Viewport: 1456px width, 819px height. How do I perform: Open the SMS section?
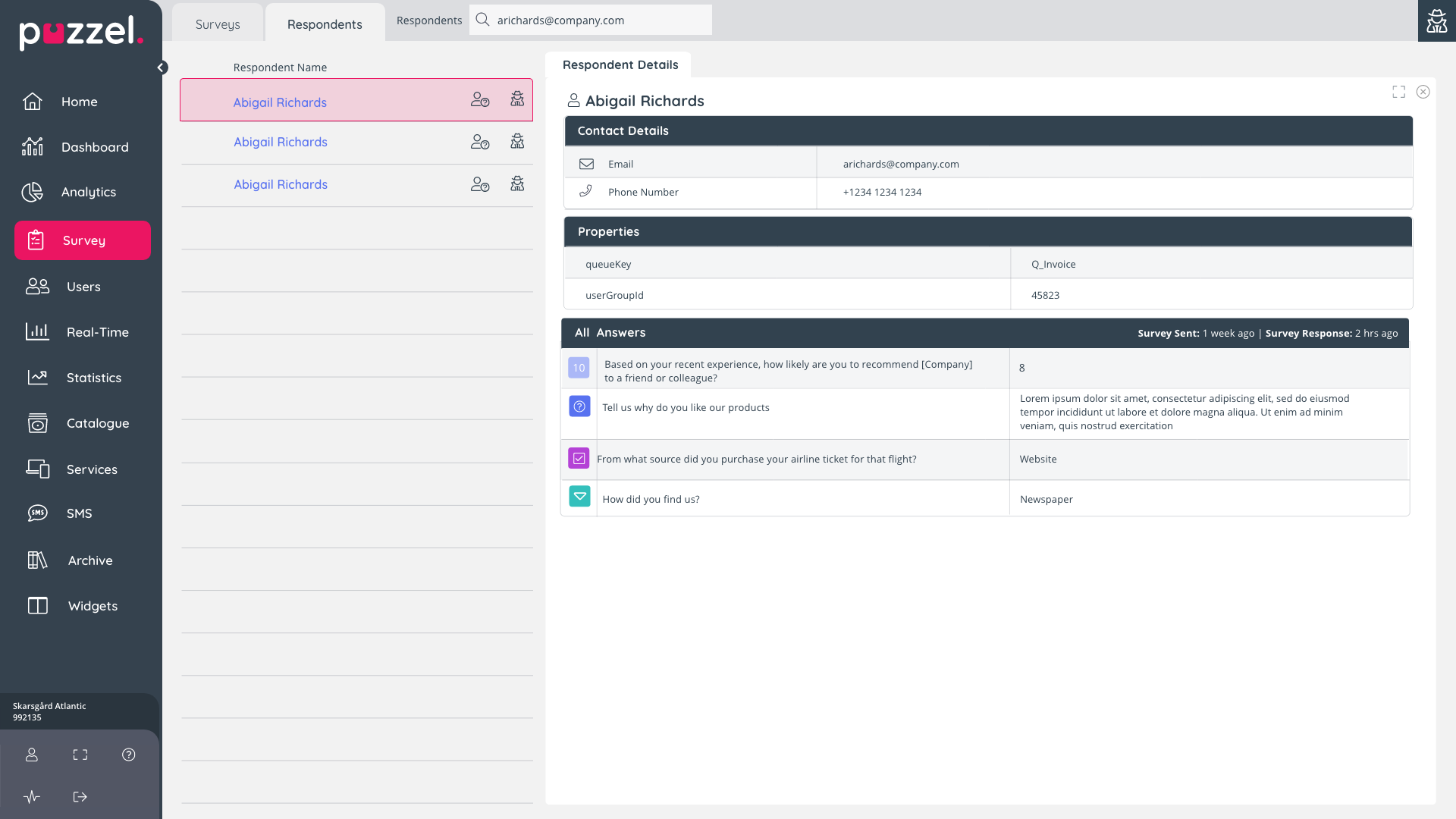click(79, 513)
